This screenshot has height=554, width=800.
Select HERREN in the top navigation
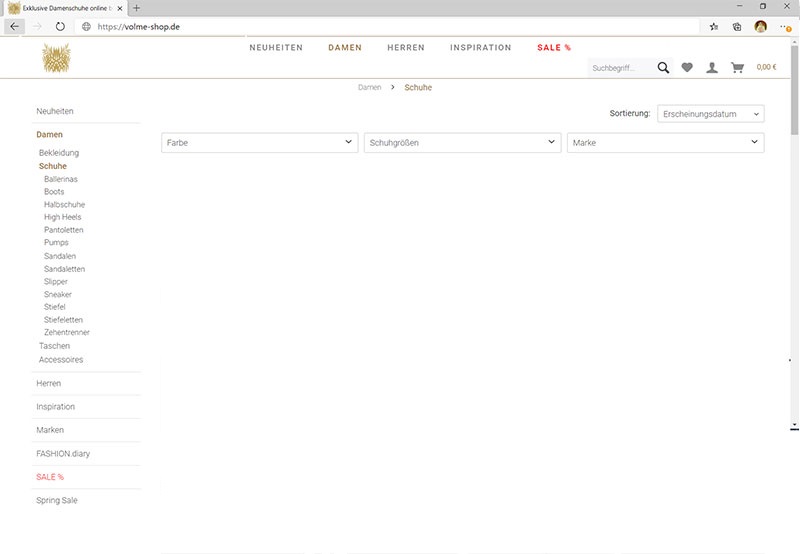[x=406, y=48]
